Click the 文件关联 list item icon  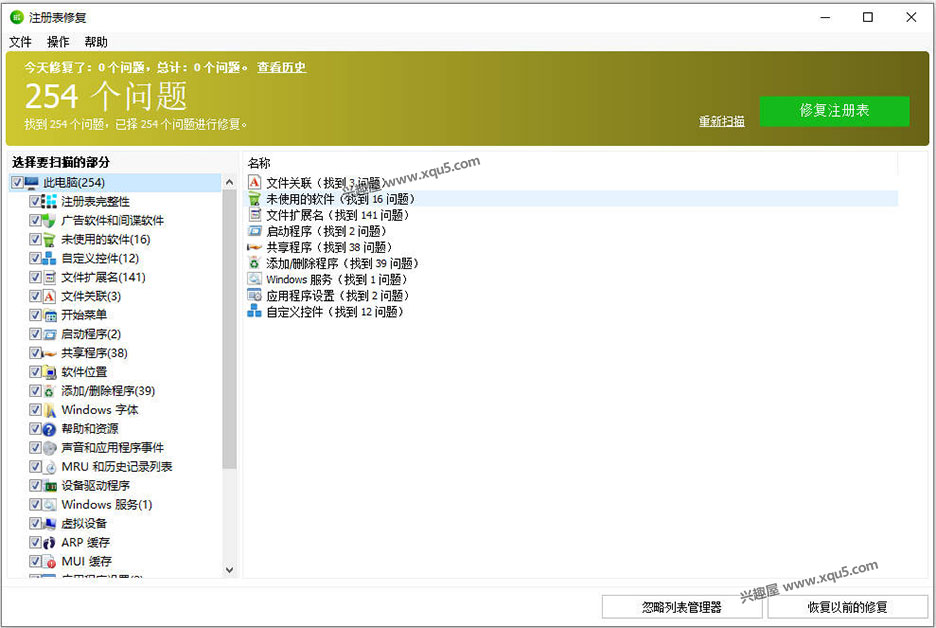(253, 182)
